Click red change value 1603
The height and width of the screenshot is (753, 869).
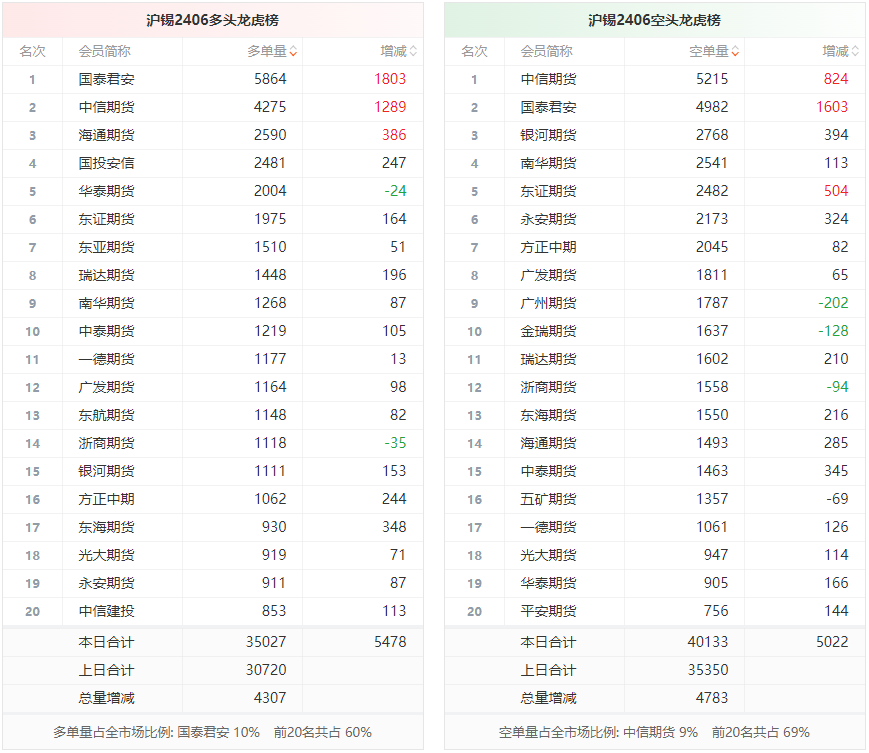(x=832, y=107)
